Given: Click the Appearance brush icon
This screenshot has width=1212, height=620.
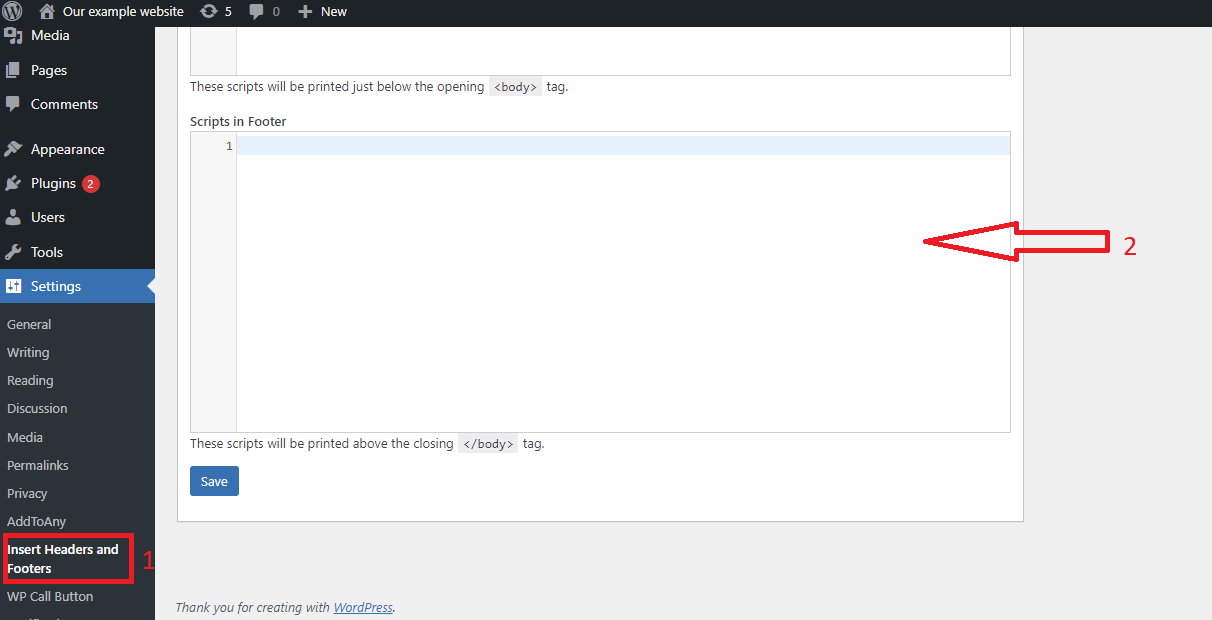Looking at the screenshot, I should (13, 149).
